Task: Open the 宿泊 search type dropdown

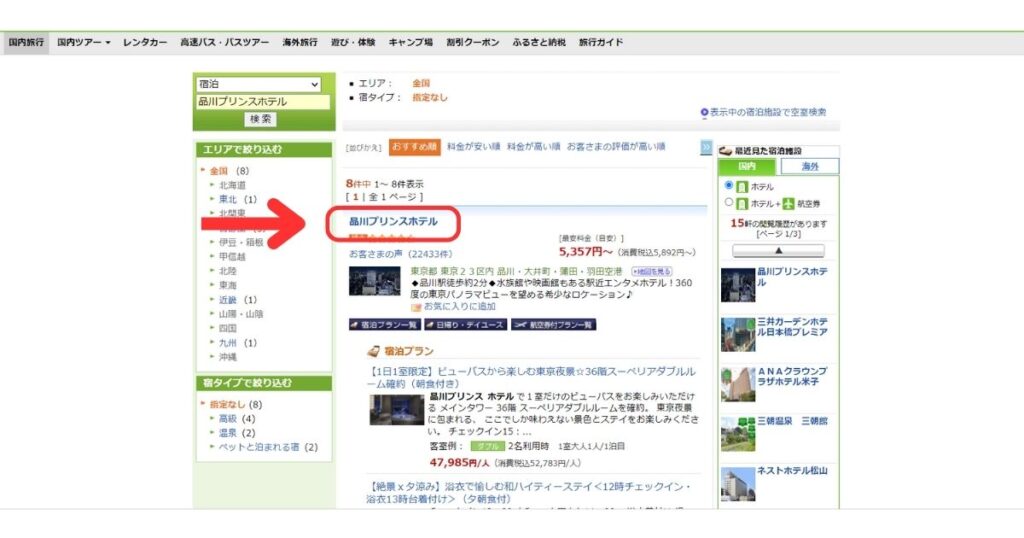Action: point(259,84)
